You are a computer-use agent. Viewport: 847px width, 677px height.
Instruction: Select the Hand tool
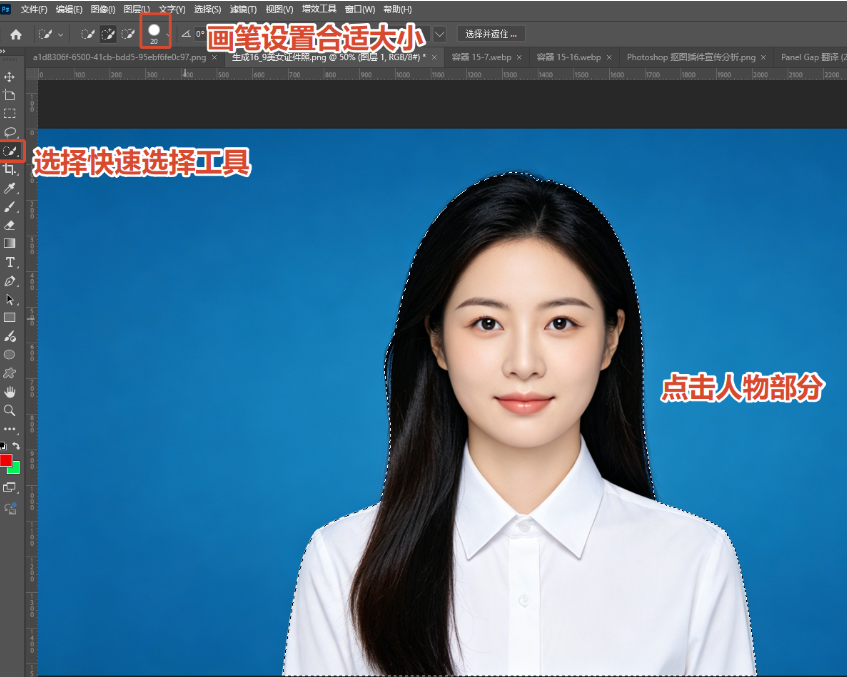[x=10, y=392]
